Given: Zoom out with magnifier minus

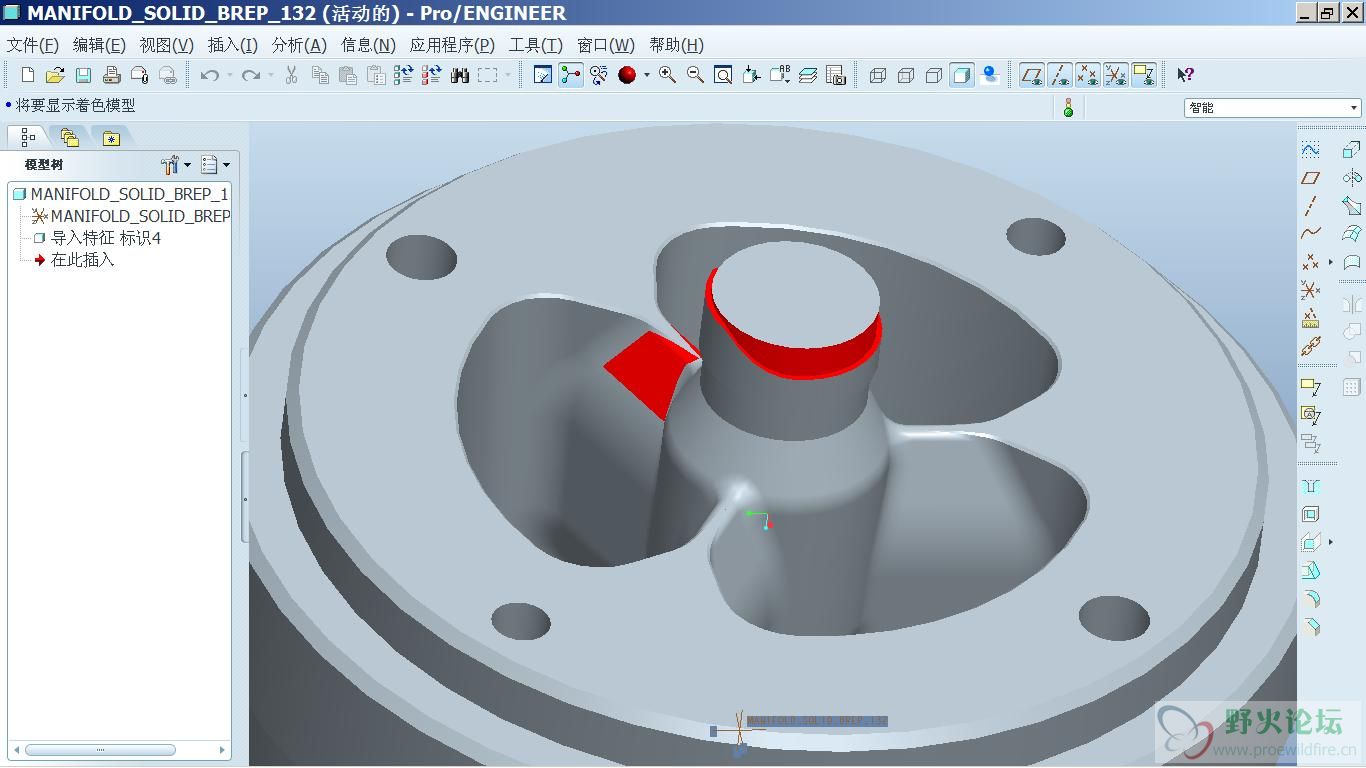Looking at the screenshot, I should point(695,75).
